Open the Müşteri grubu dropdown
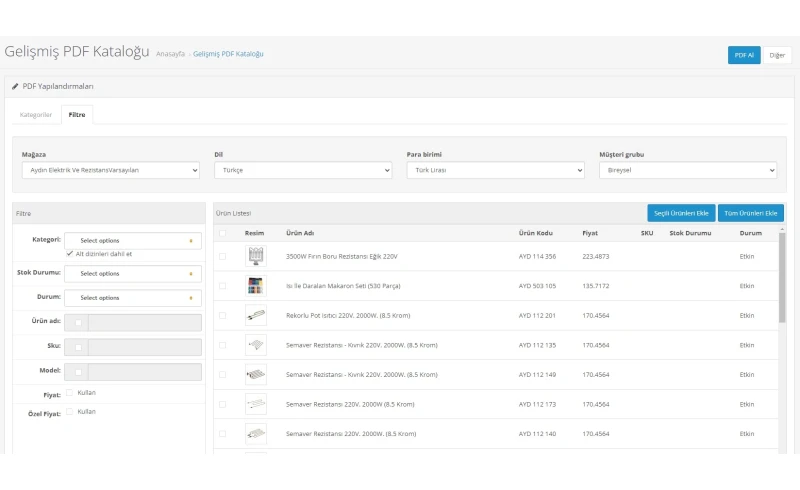 [687, 171]
